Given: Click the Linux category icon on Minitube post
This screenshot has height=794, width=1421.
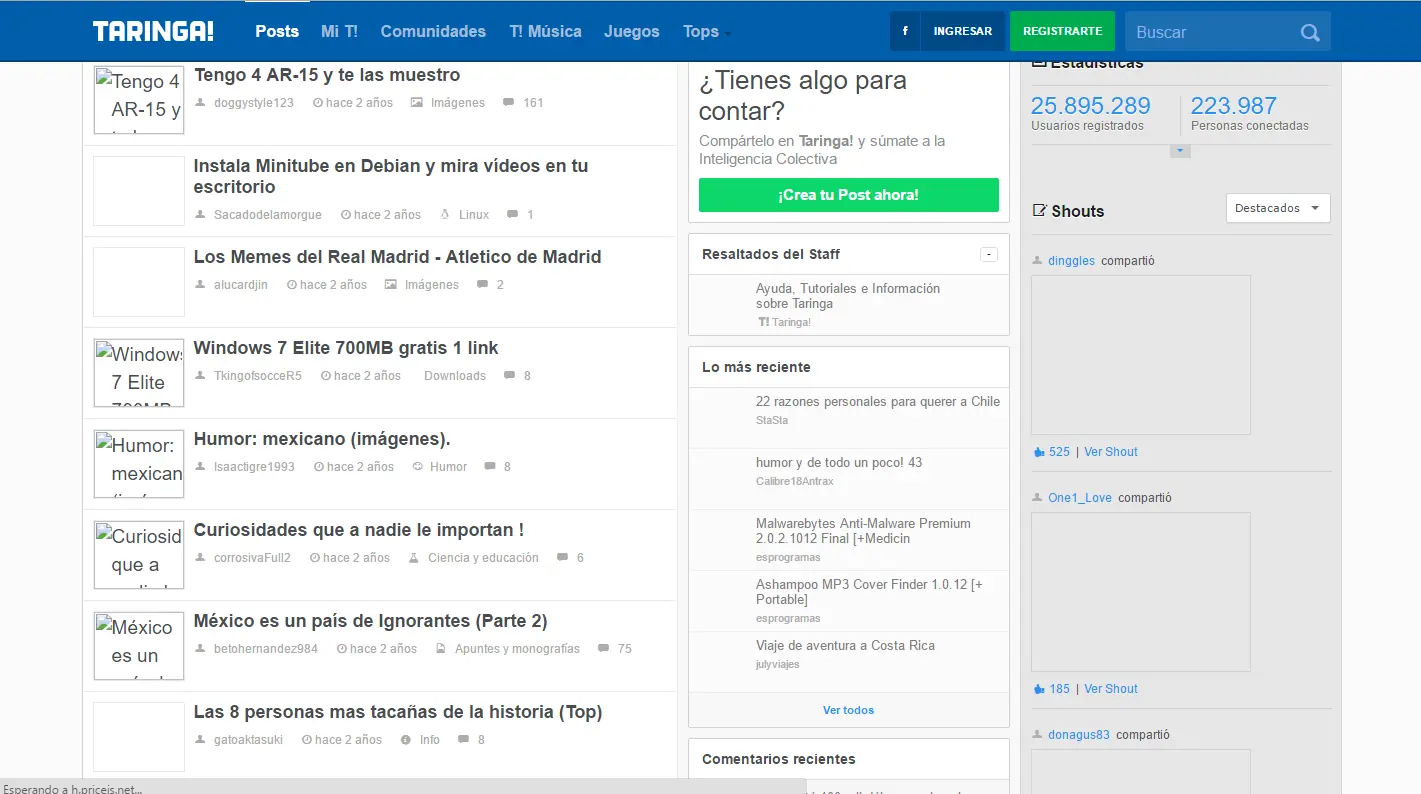Looking at the screenshot, I should coord(444,214).
